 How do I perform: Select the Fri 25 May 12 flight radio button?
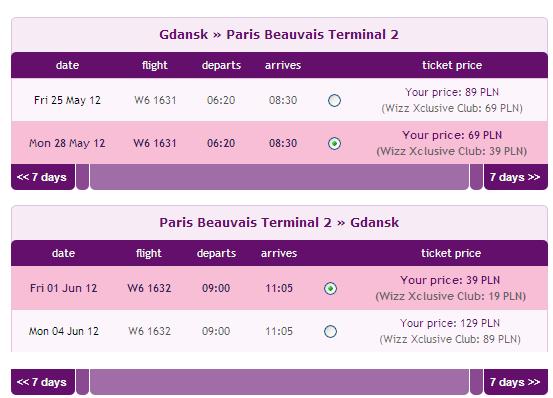334,100
